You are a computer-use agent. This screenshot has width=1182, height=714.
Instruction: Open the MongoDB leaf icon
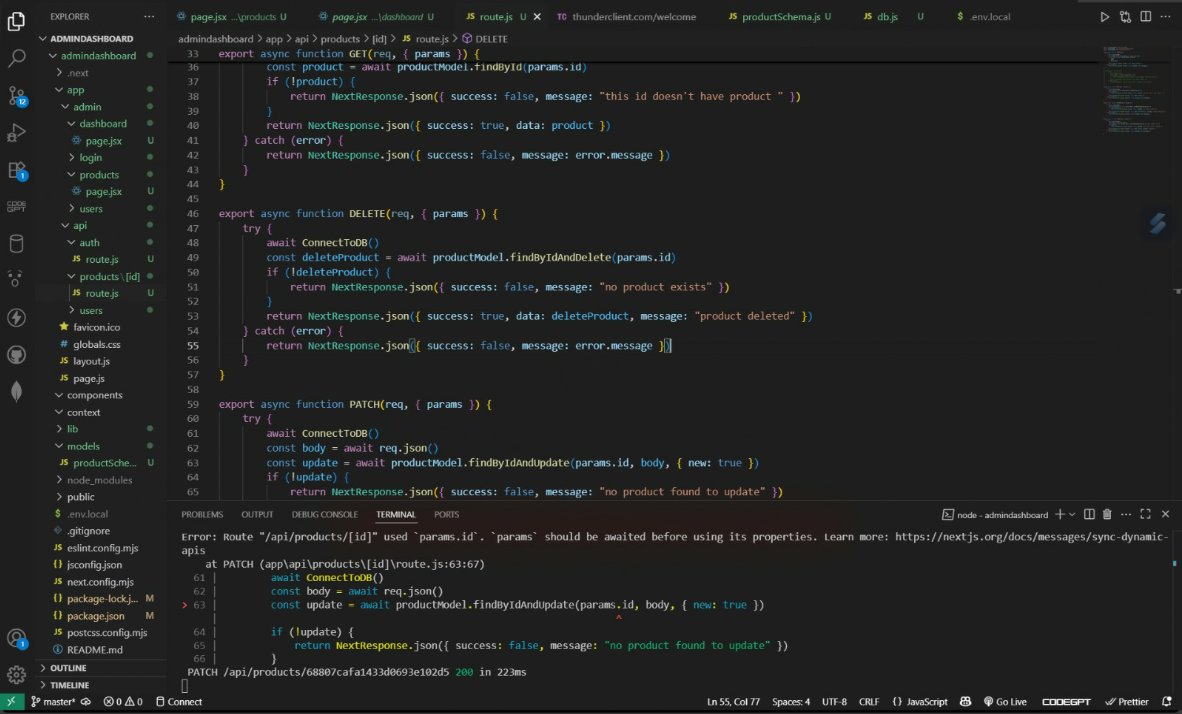pyautogui.click(x=16, y=391)
